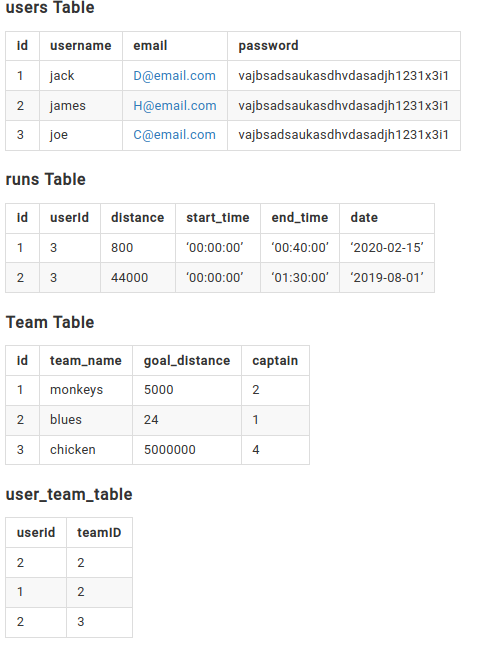Select the 'jack' username cell
Screen dimensions: 479x649
(81, 76)
